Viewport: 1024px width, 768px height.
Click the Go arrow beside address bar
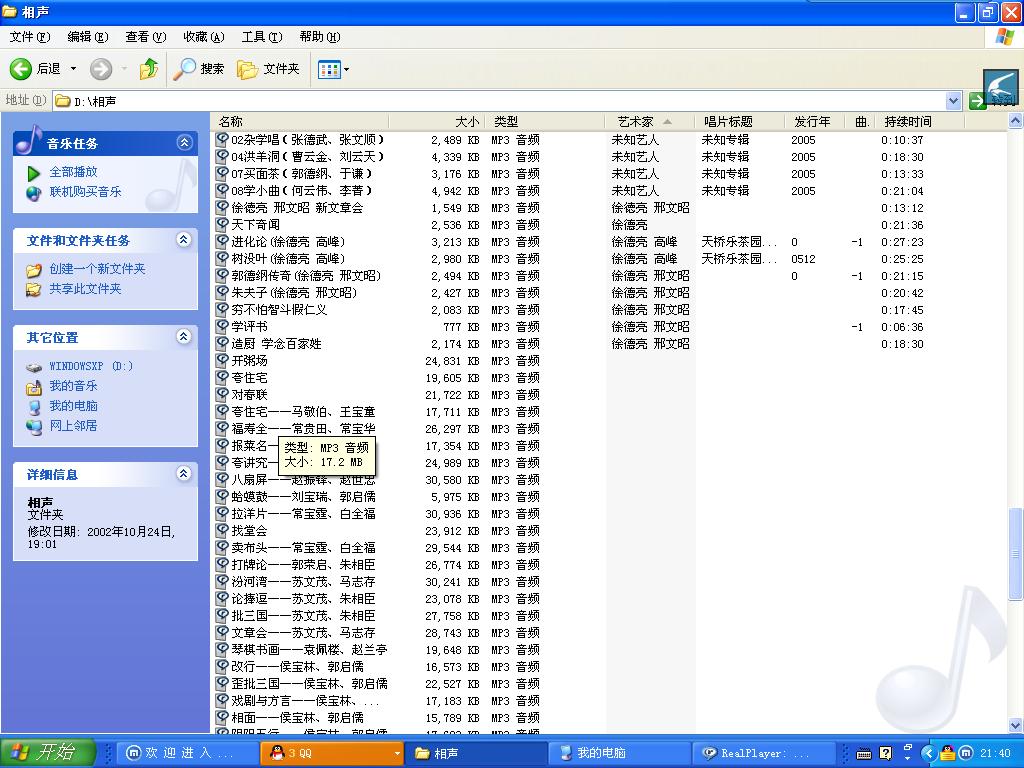(x=978, y=101)
